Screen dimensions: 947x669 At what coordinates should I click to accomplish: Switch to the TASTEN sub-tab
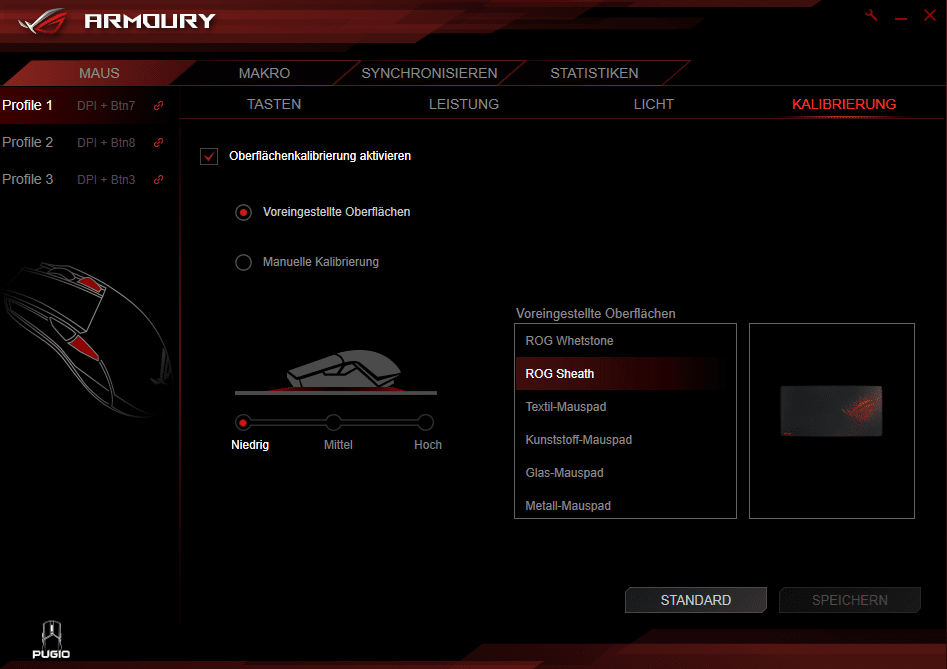[x=274, y=104]
